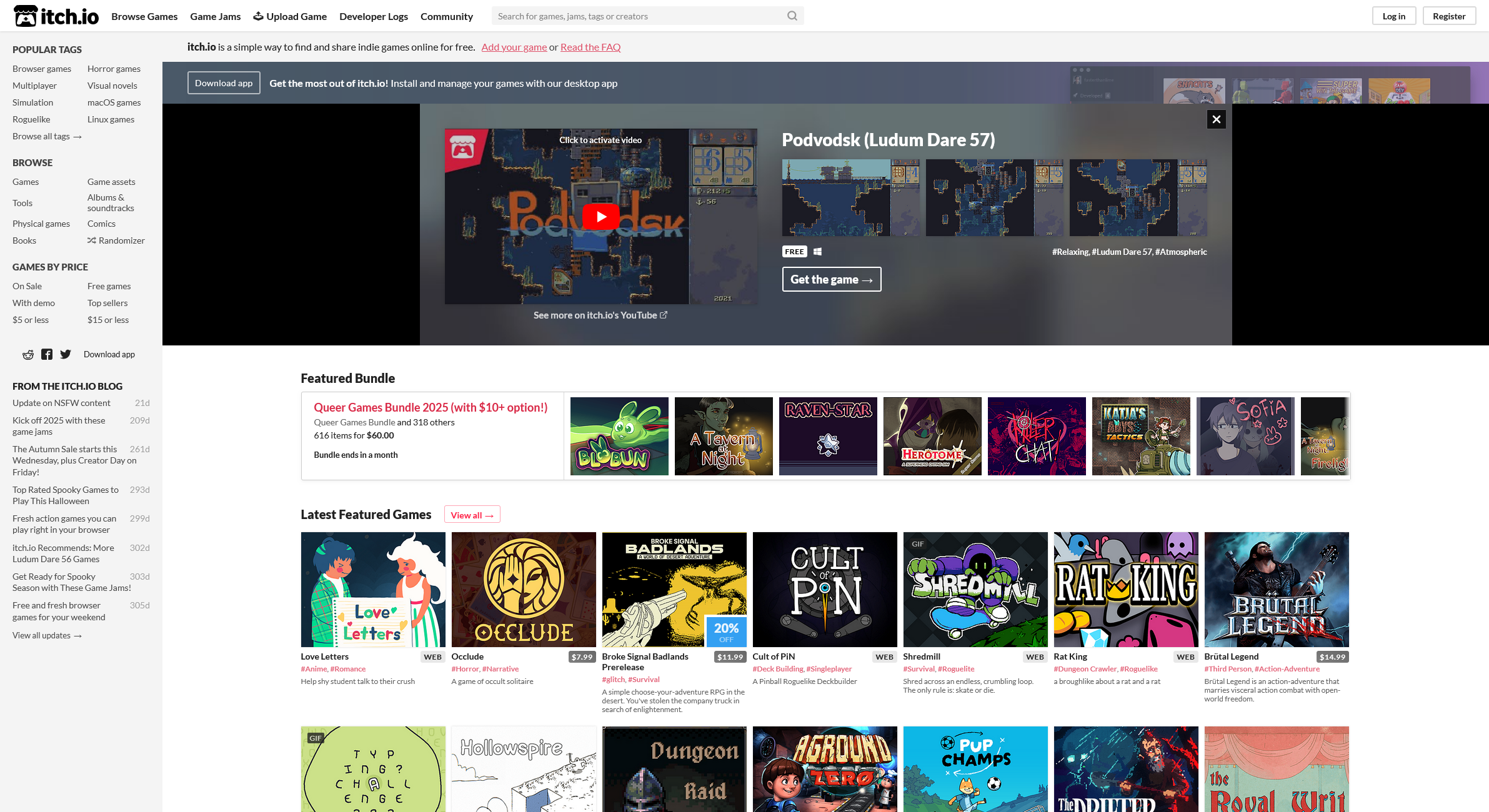Click the Register button
Viewport: 1489px width, 812px height.
(x=1449, y=16)
